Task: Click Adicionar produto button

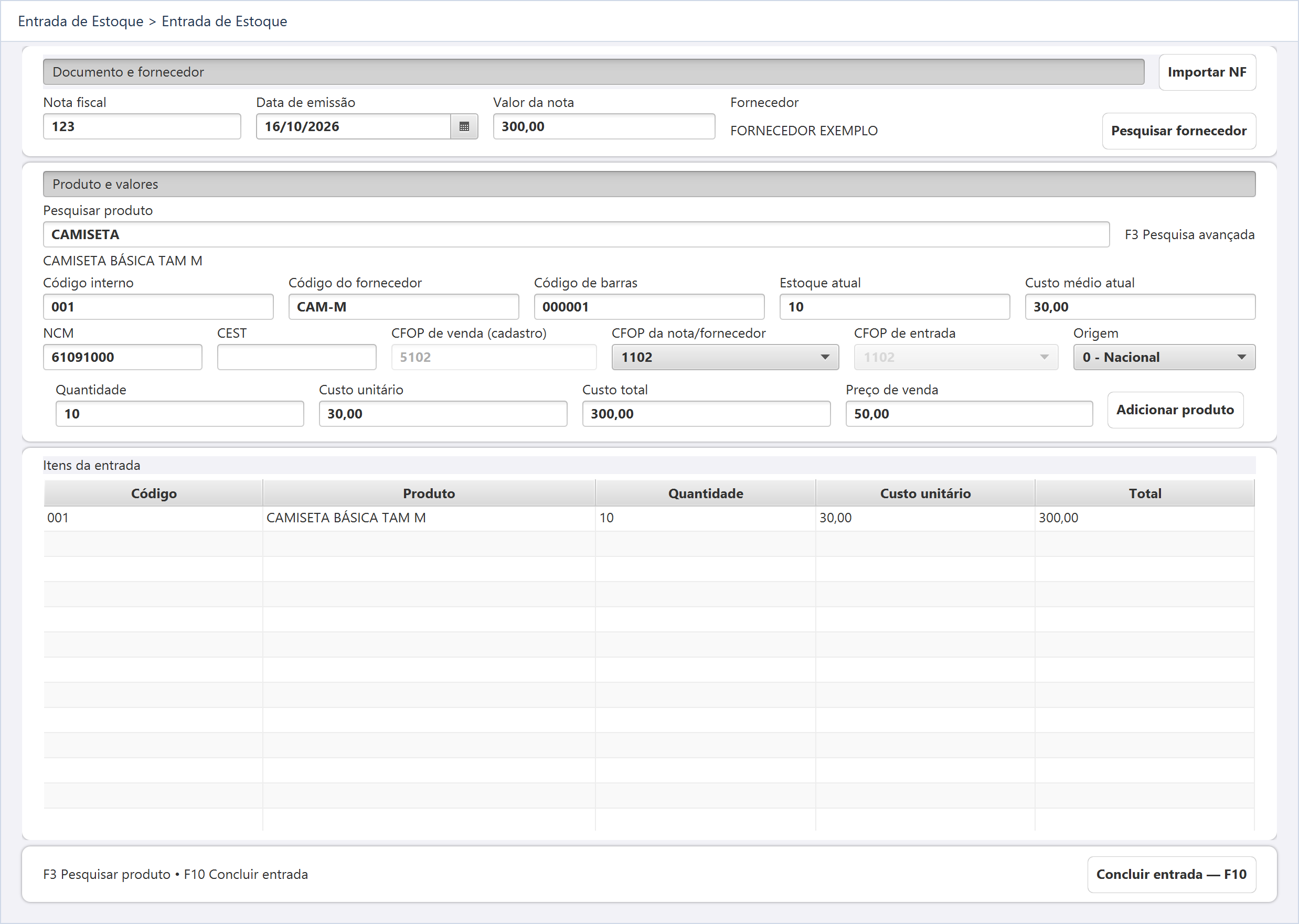Action: tap(1175, 410)
